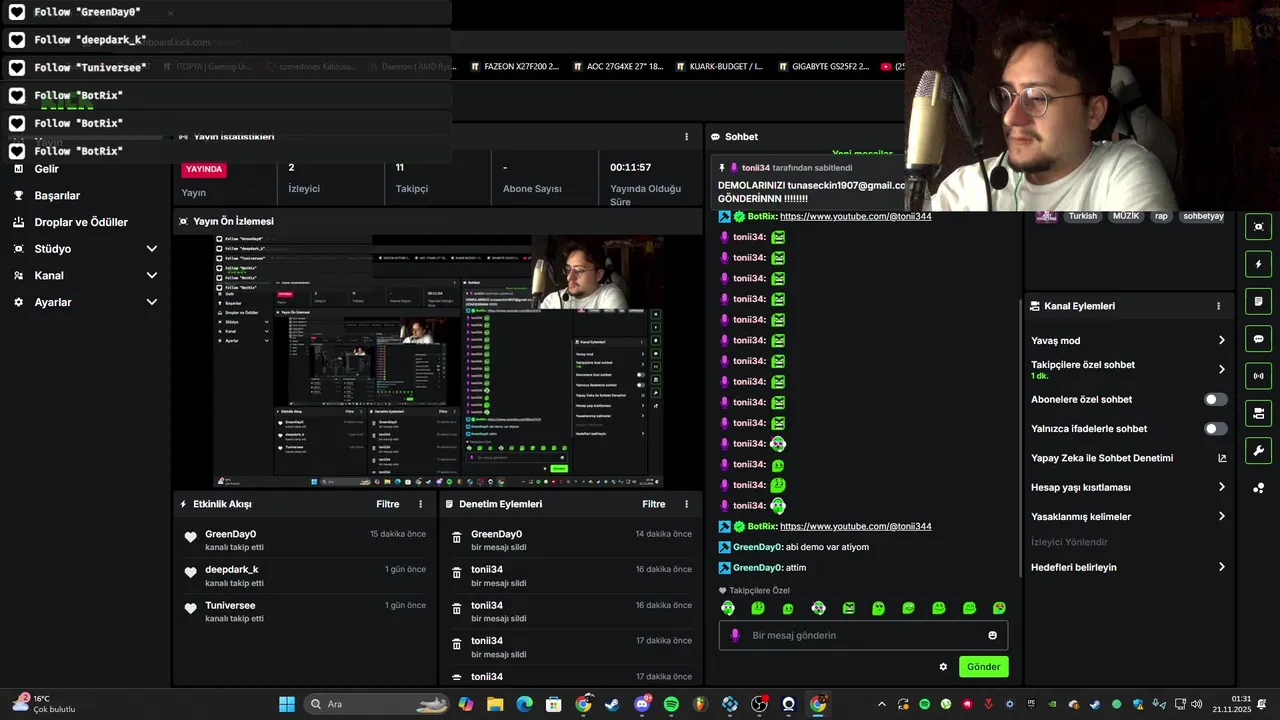Screen dimensions: 1280x720
Task: Open Etkinlik Akışı three-dot menu
Action: pos(420,504)
